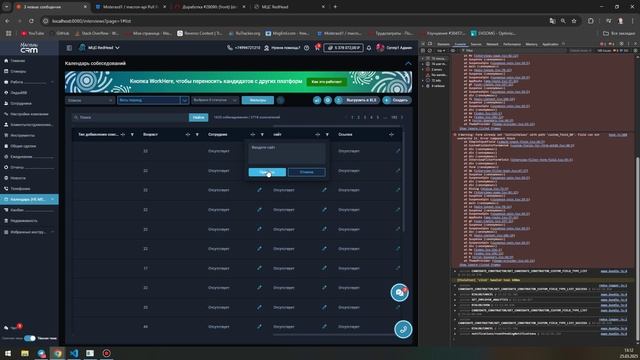
Task: Click the DevTools console vertical scrollbar
Action: (637, 249)
